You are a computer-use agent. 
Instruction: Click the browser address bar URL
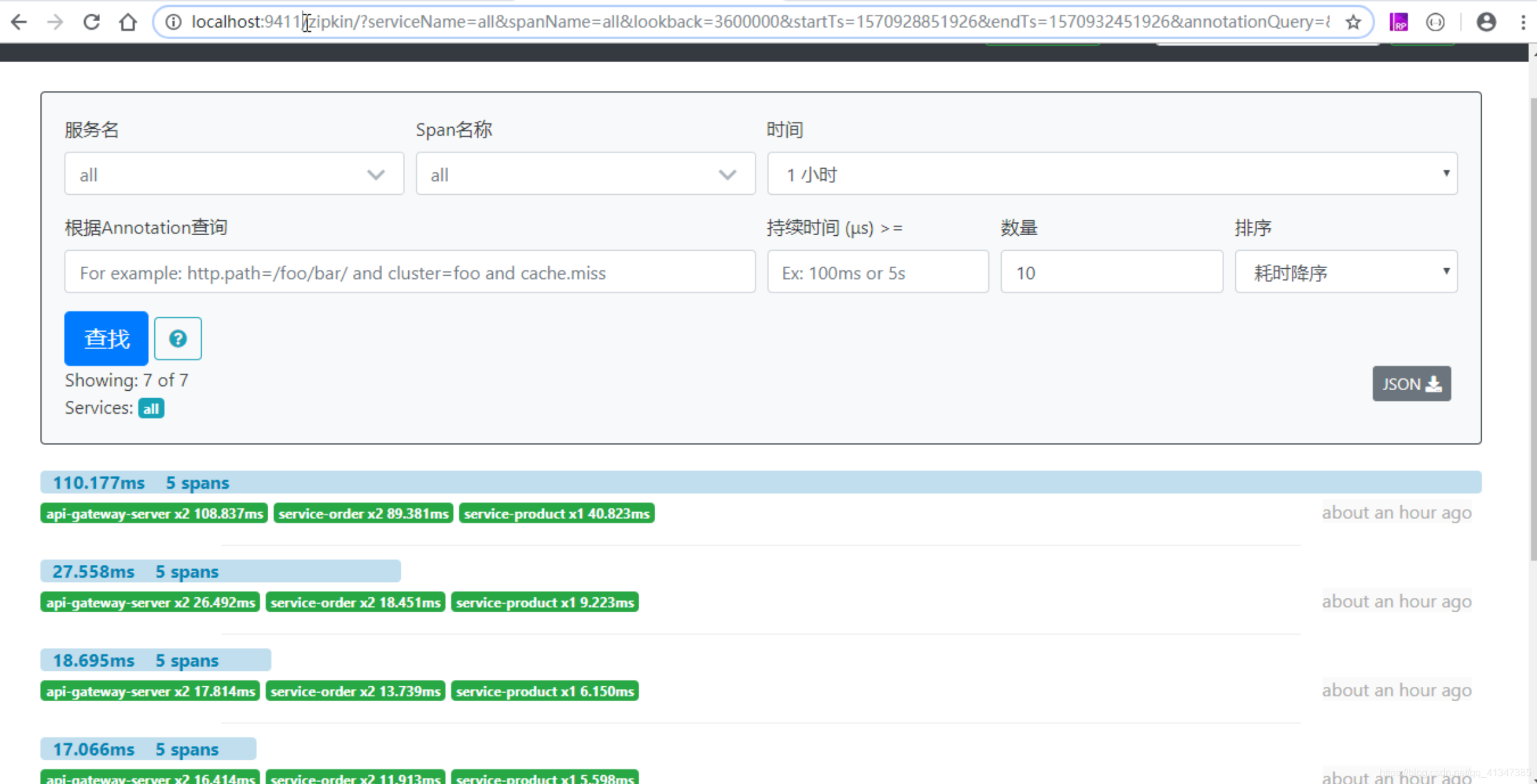pyautogui.click(x=760, y=22)
